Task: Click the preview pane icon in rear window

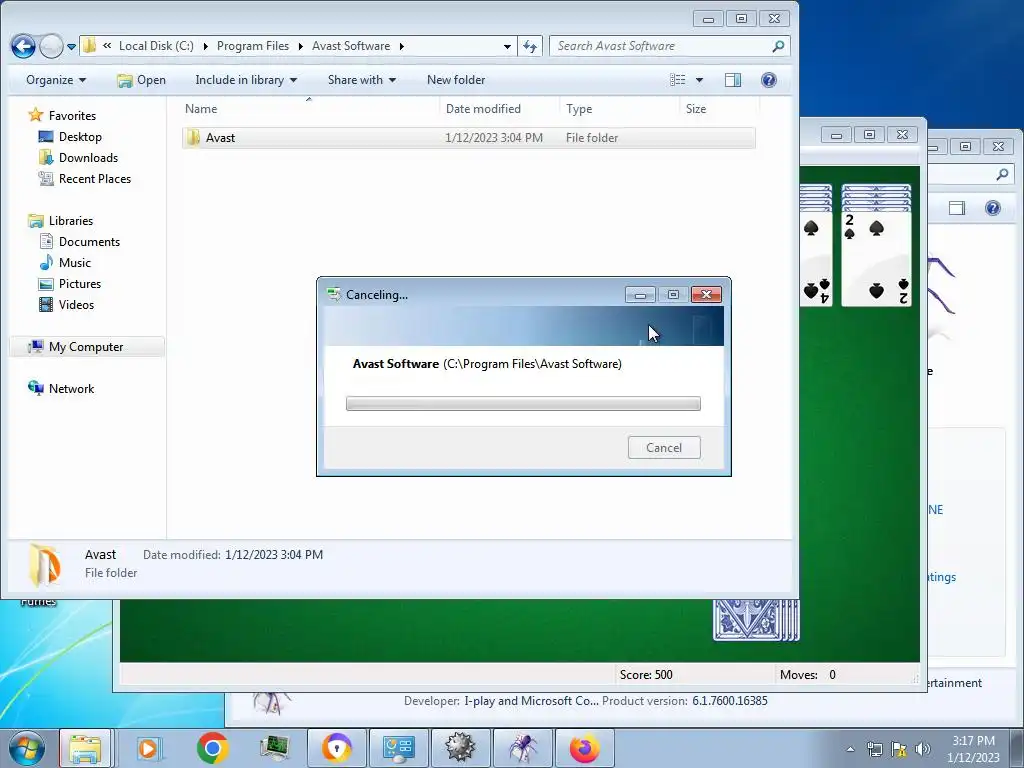Action: (x=957, y=208)
